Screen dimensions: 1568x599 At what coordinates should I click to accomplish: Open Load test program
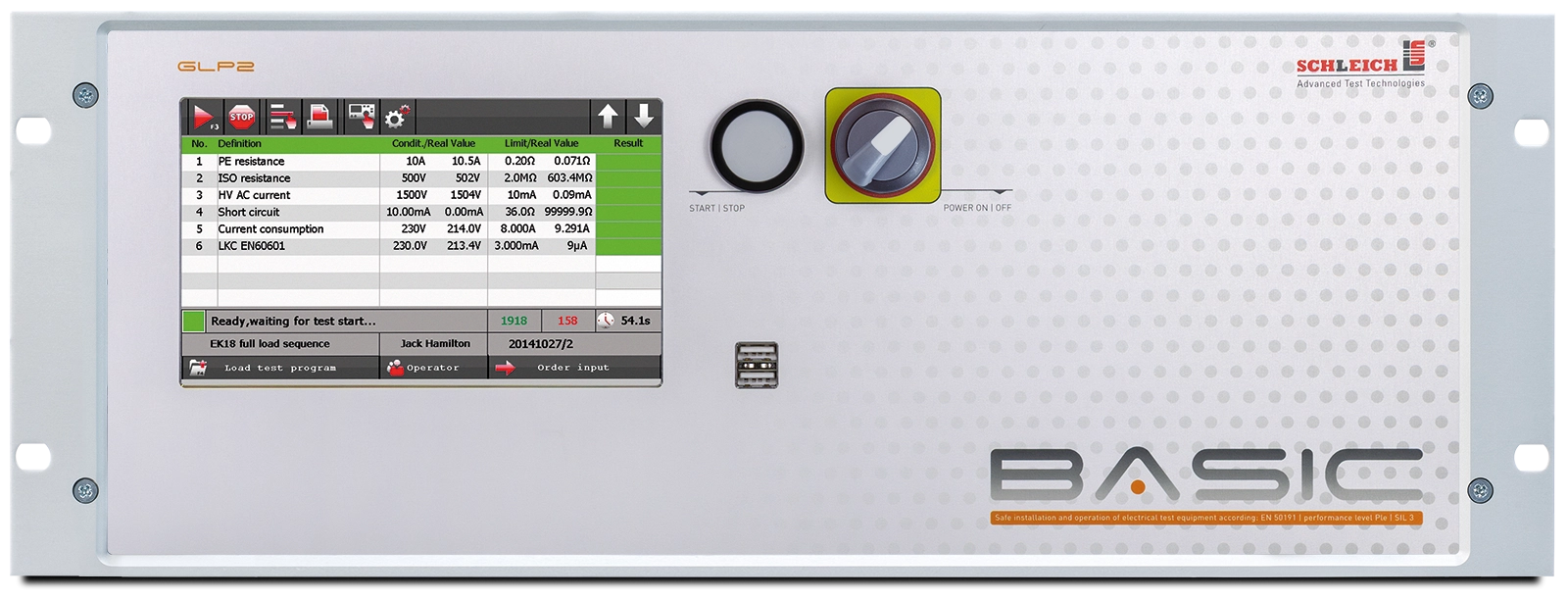click(280, 368)
